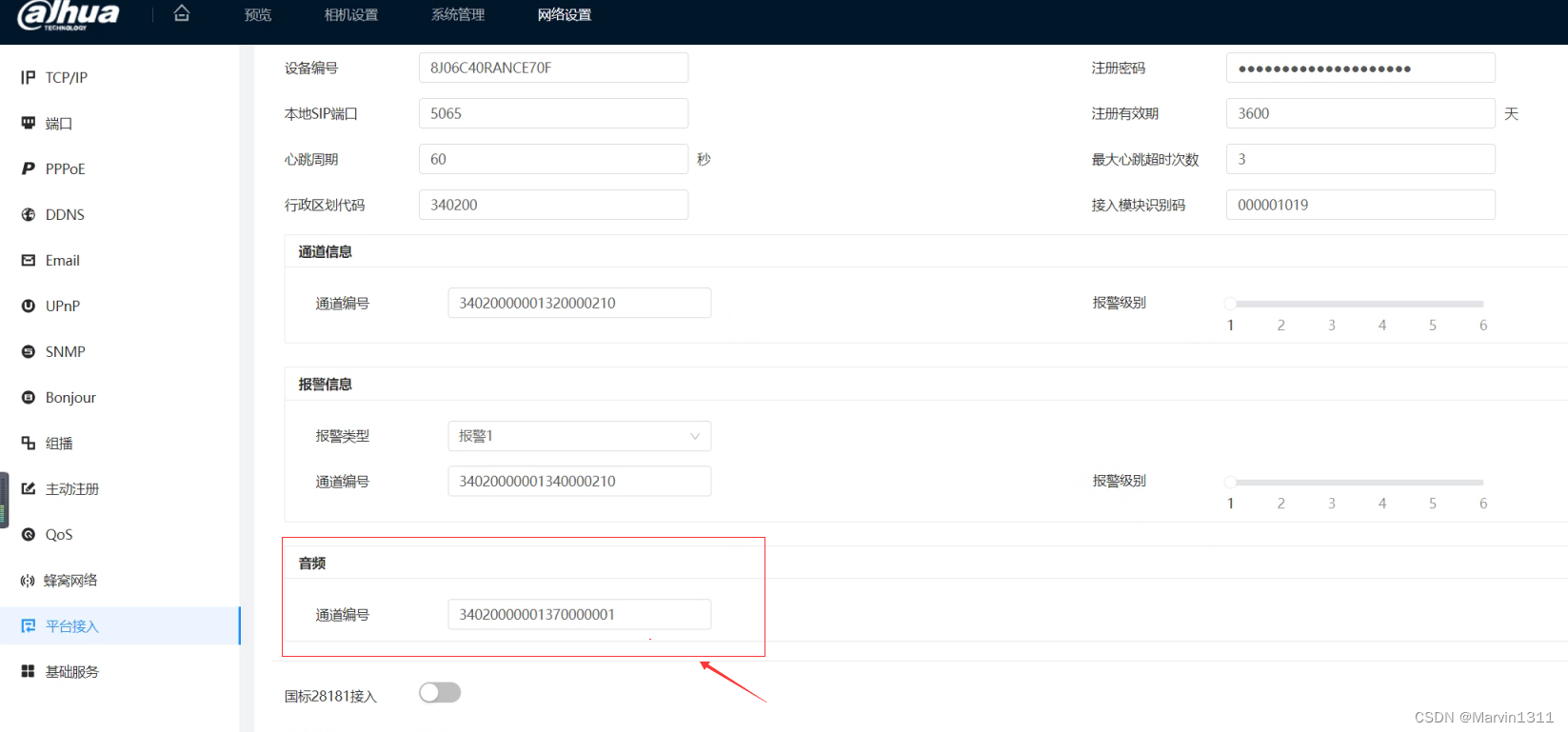Open the 报警类型 dropdown

coord(579,436)
